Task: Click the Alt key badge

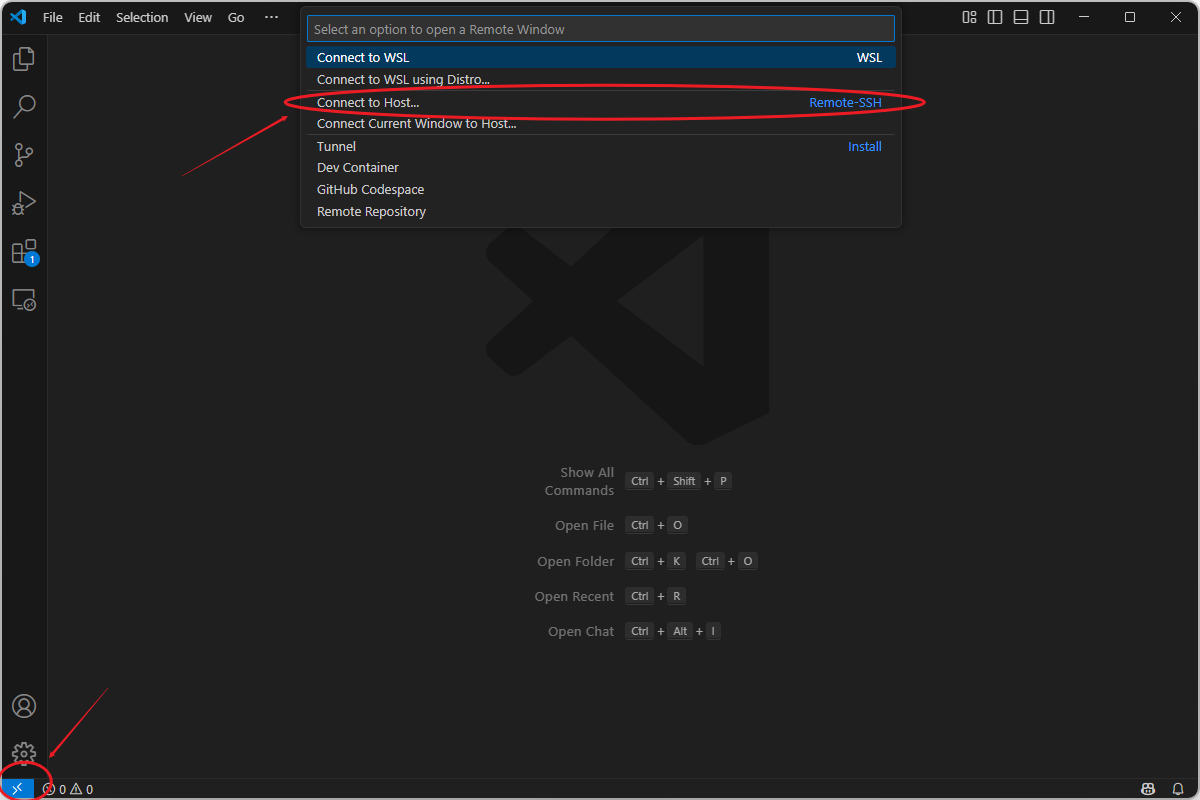Action: click(680, 631)
